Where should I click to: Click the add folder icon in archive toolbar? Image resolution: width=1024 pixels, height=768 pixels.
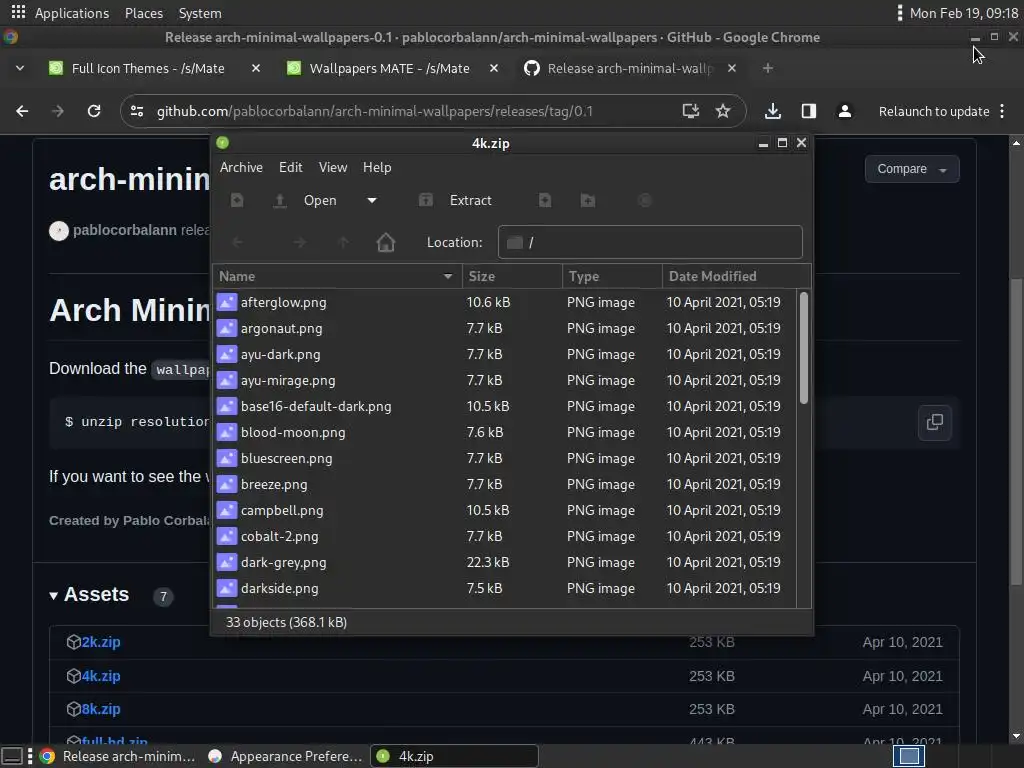[x=588, y=200]
